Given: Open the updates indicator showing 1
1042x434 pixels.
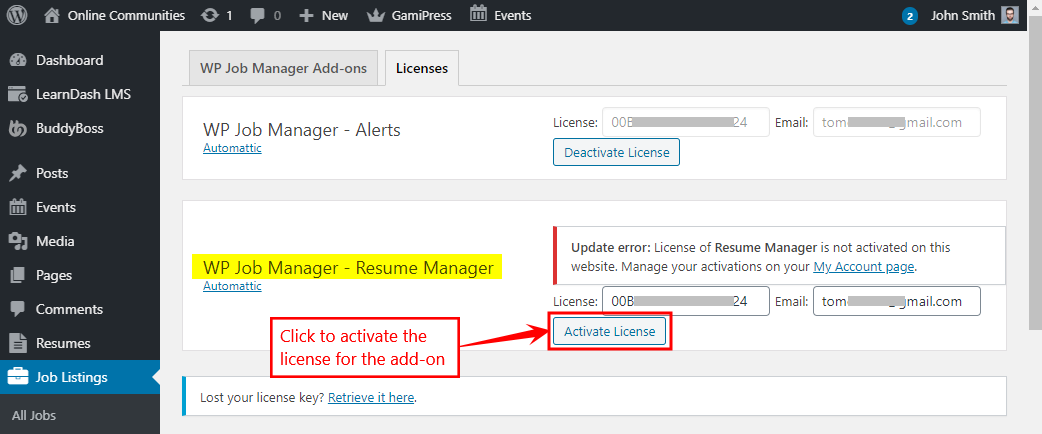Looking at the screenshot, I should pos(217,15).
